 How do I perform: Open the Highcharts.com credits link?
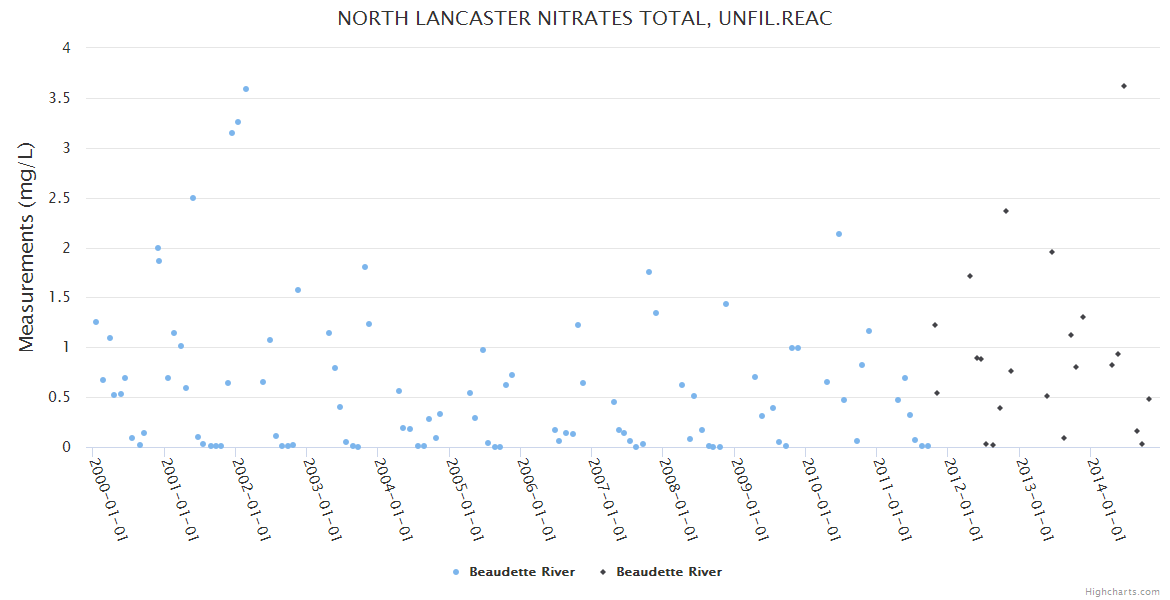click(x=1122, y=591)
